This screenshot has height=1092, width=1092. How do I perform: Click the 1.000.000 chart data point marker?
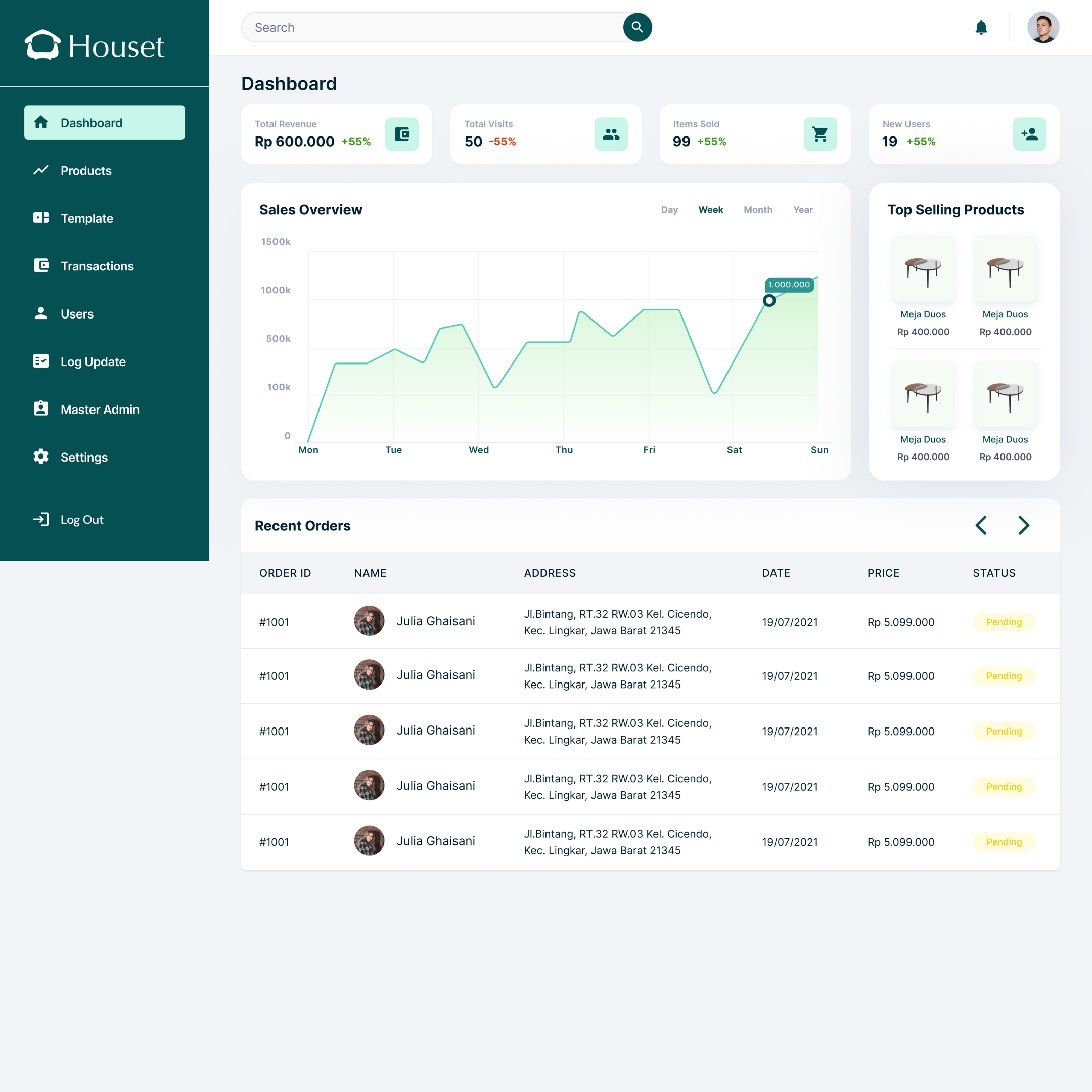tap(769, 301)
